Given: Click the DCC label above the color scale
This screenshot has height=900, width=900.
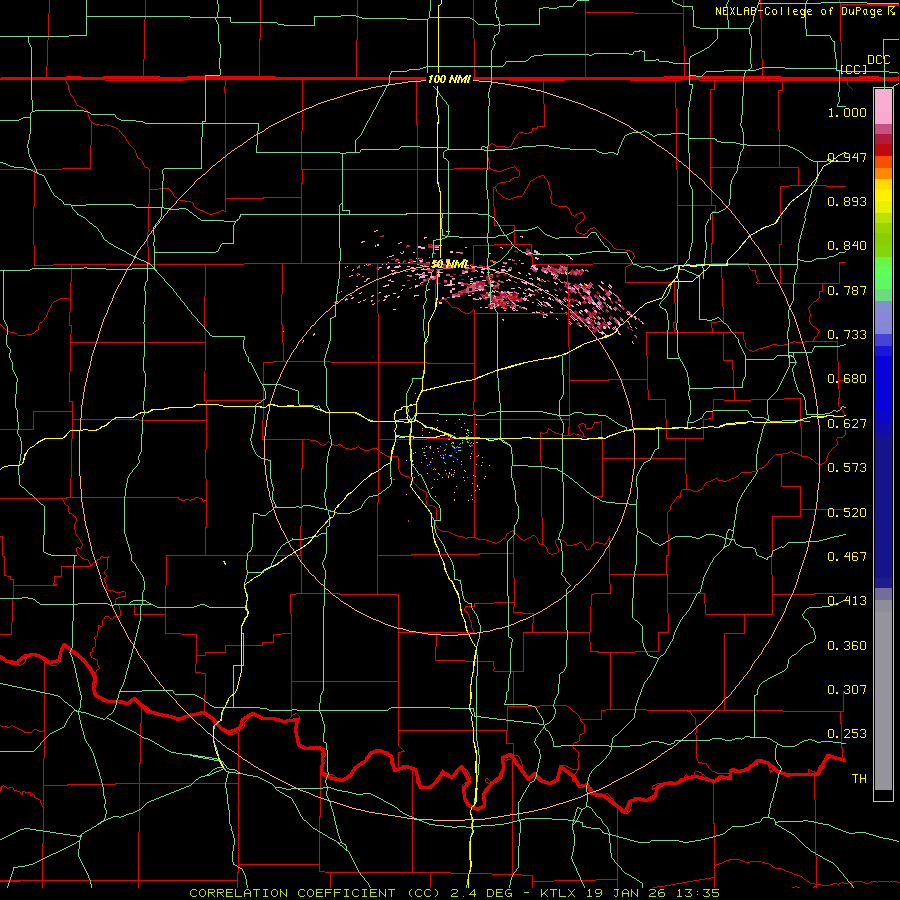Looking at the screenshot, I should click(x=879, y=60).
